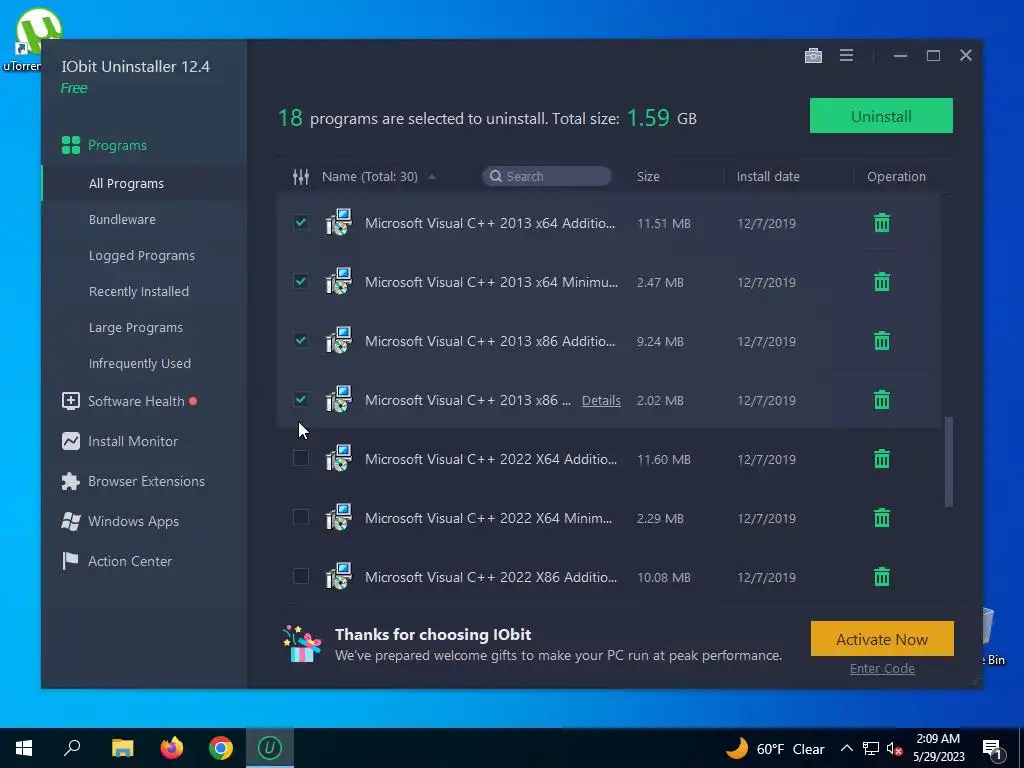The image size is (1024, 768).
Task: Open the notification center icon
Action: (991, 749)
